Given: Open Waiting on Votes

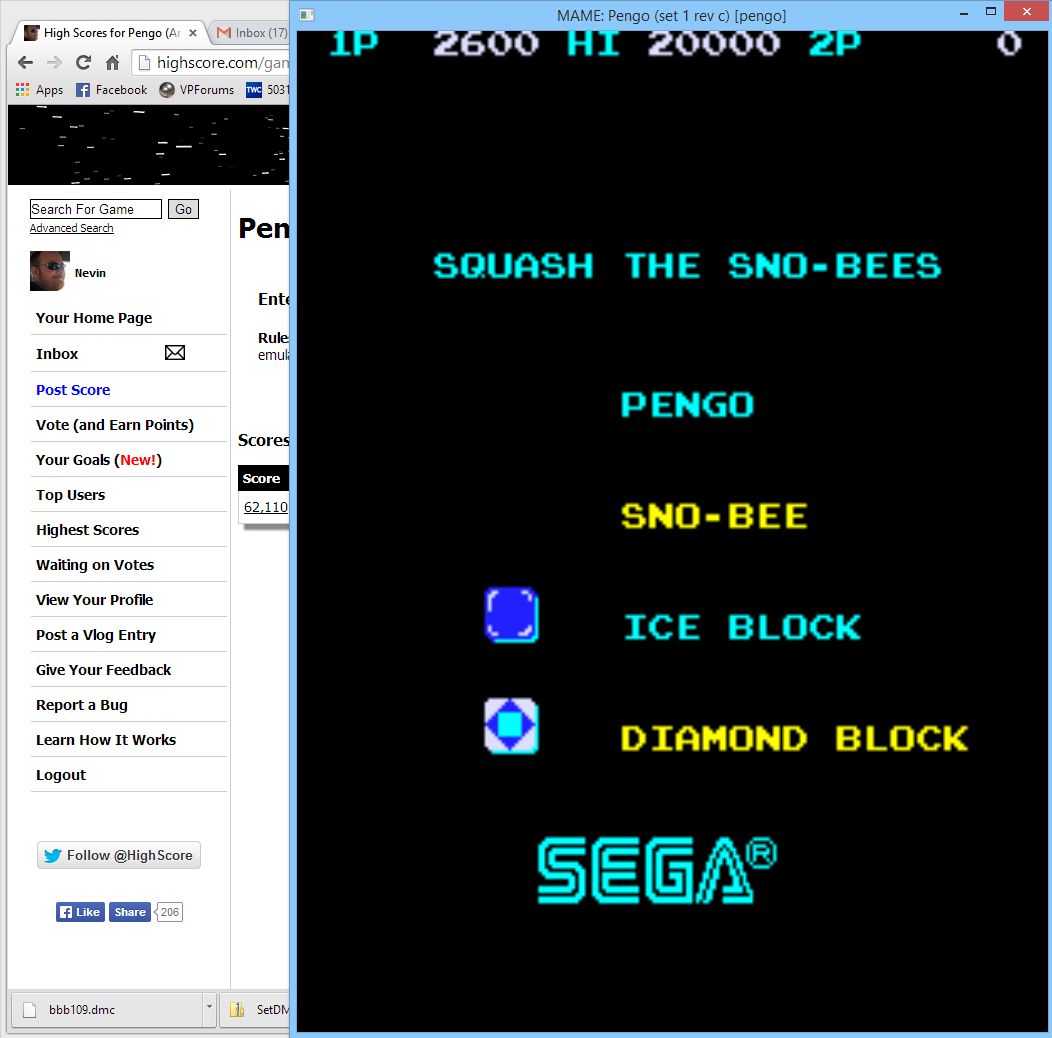Looking at the screenshot, I should 95,565.
